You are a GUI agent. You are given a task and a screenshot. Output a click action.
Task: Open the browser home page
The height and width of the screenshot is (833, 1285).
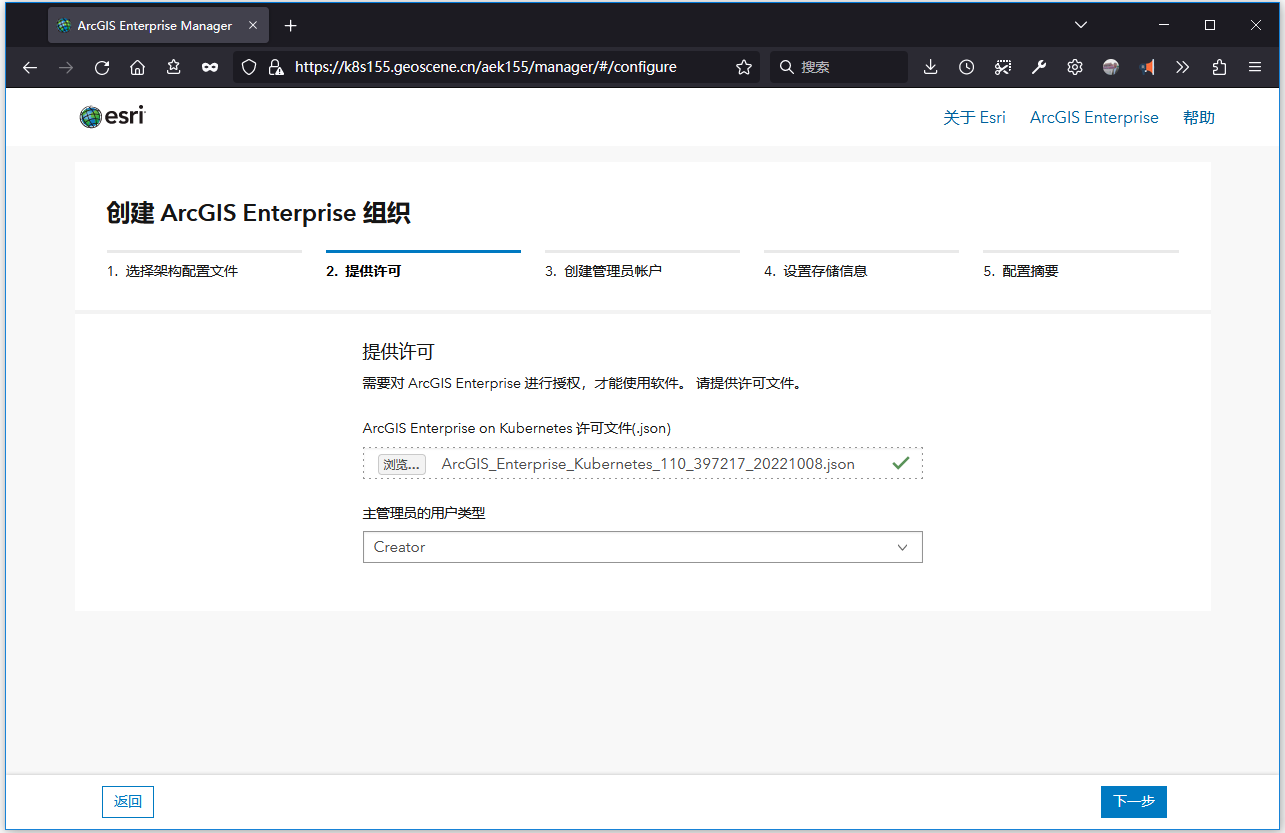[137, 67]
